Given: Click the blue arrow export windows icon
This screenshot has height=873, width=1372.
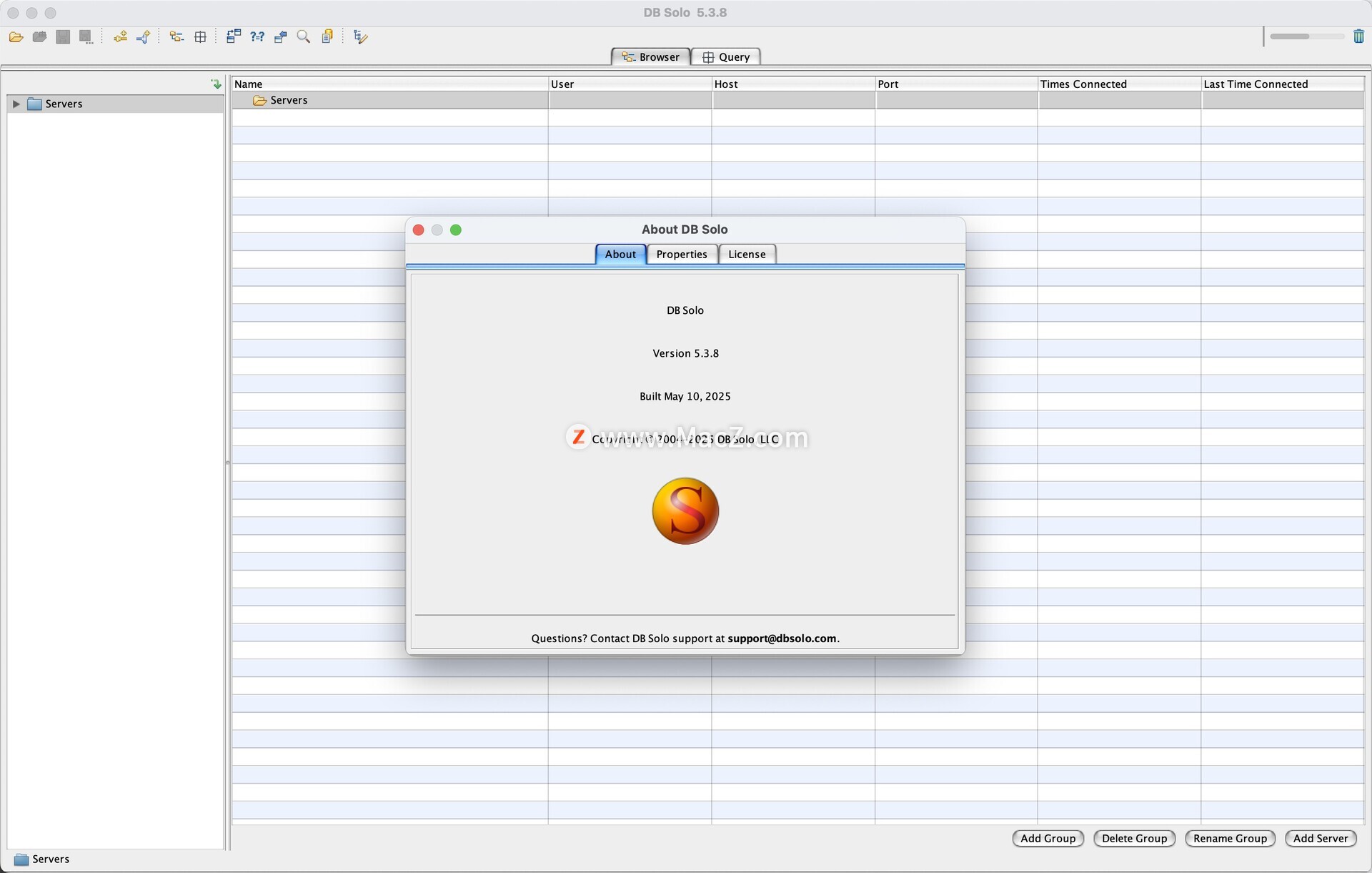Looking at the screenshot, I should pos(280,36).
